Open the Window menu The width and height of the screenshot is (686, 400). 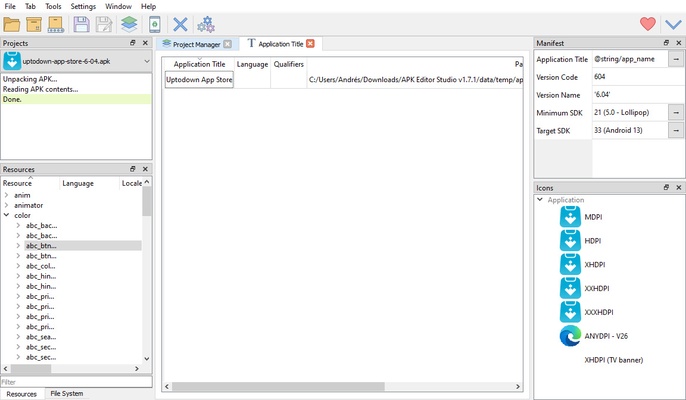pos(118,6)
